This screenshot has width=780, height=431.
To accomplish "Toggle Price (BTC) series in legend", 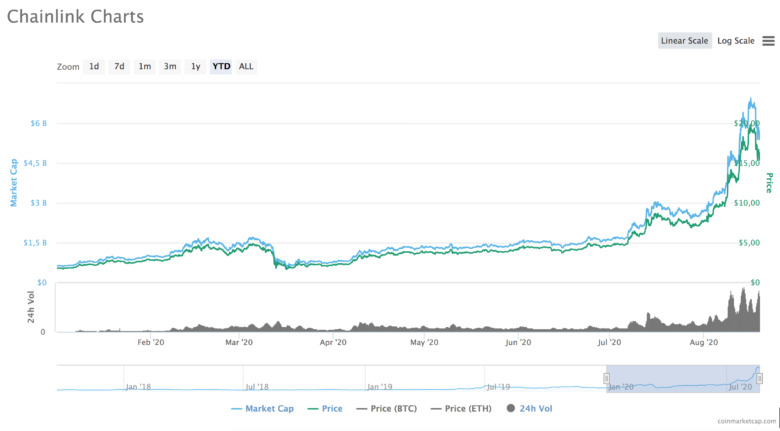I will click(x=387, y=409).
